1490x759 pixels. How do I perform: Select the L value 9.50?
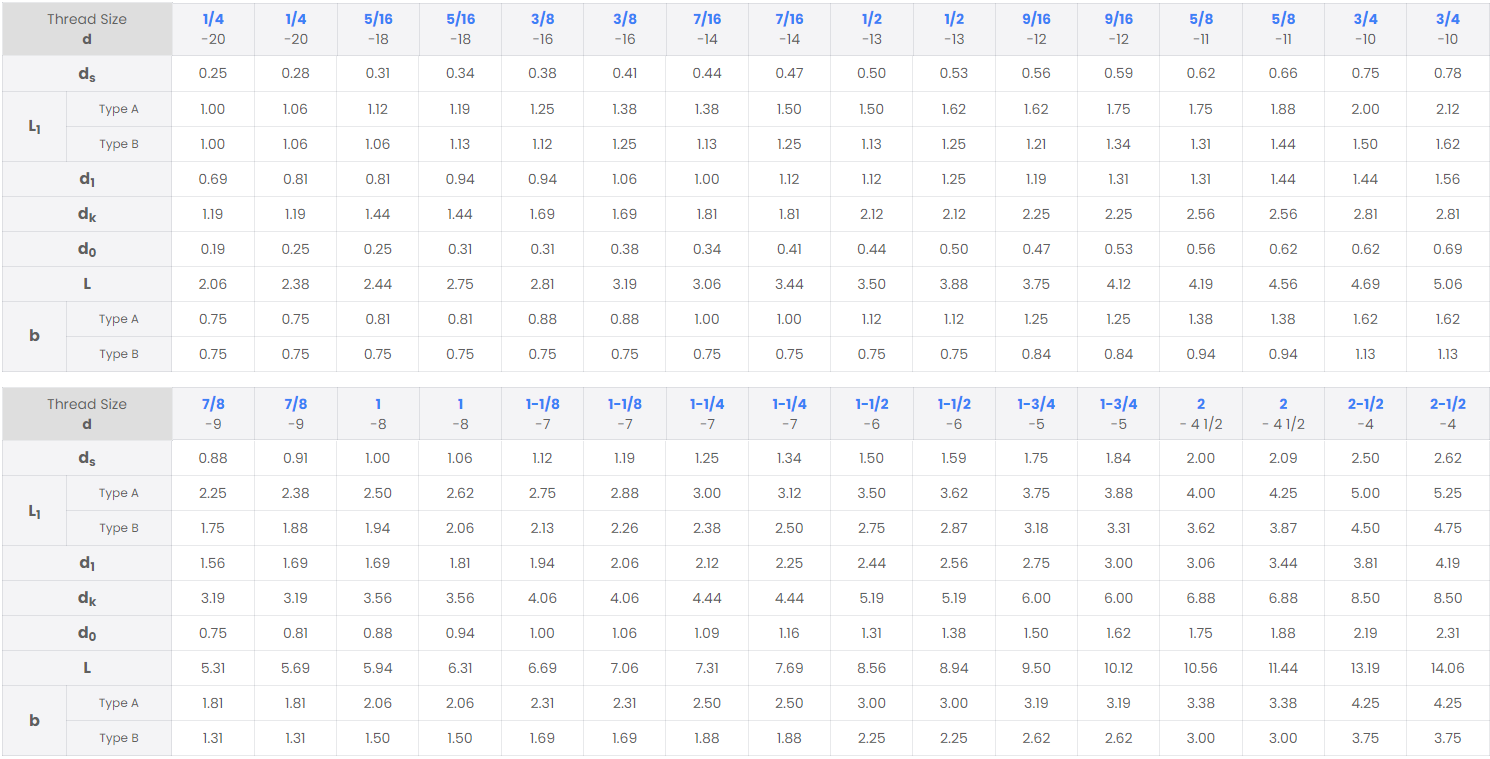point(1036,668)
